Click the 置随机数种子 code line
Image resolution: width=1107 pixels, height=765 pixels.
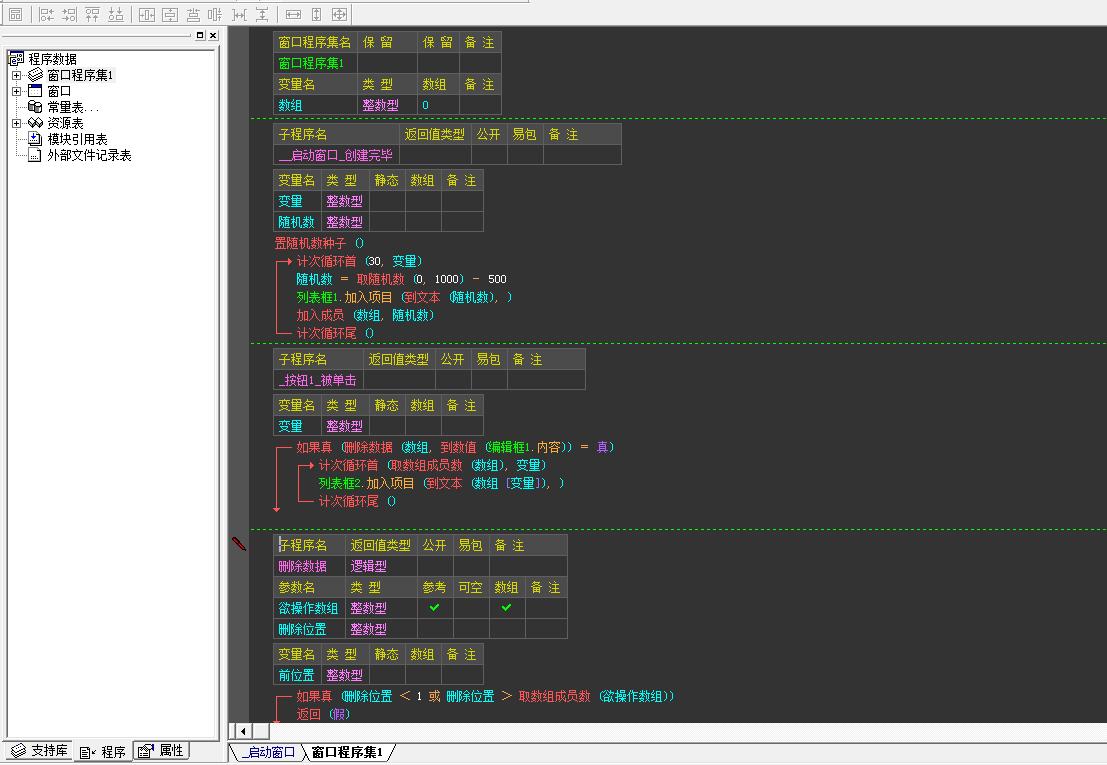pos(319,243)
